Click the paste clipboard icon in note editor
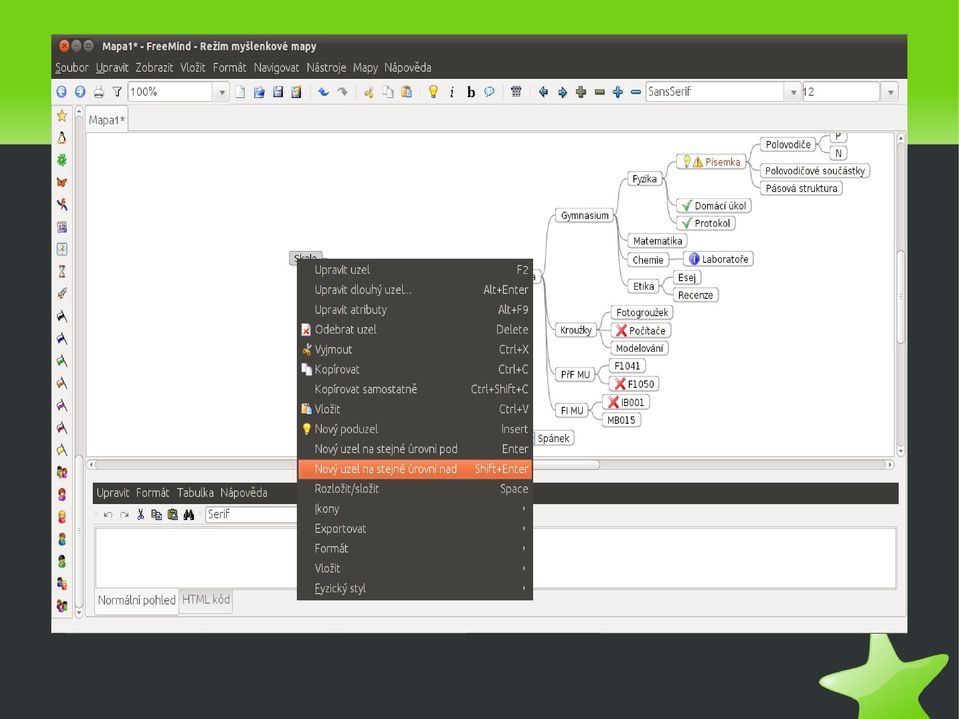The height and width of the screenshot is (719, 959). tap(172, 514)
